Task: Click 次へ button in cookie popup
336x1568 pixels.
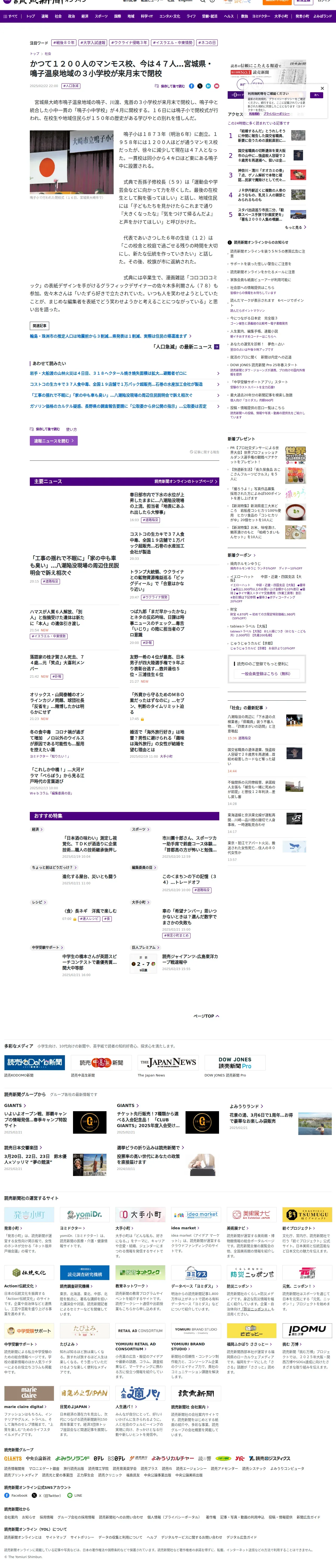Action: coord(316,95)
